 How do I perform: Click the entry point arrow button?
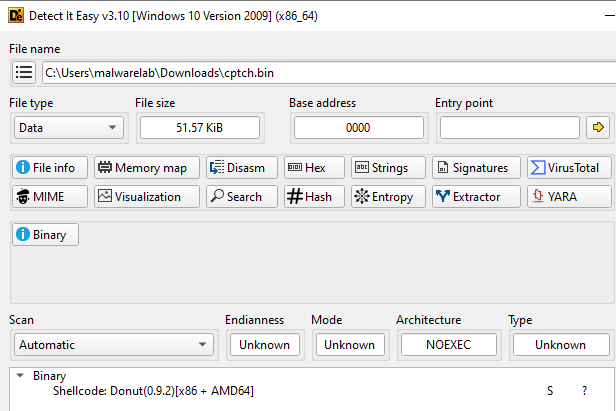pyautogui.click(x=598, y=128)
